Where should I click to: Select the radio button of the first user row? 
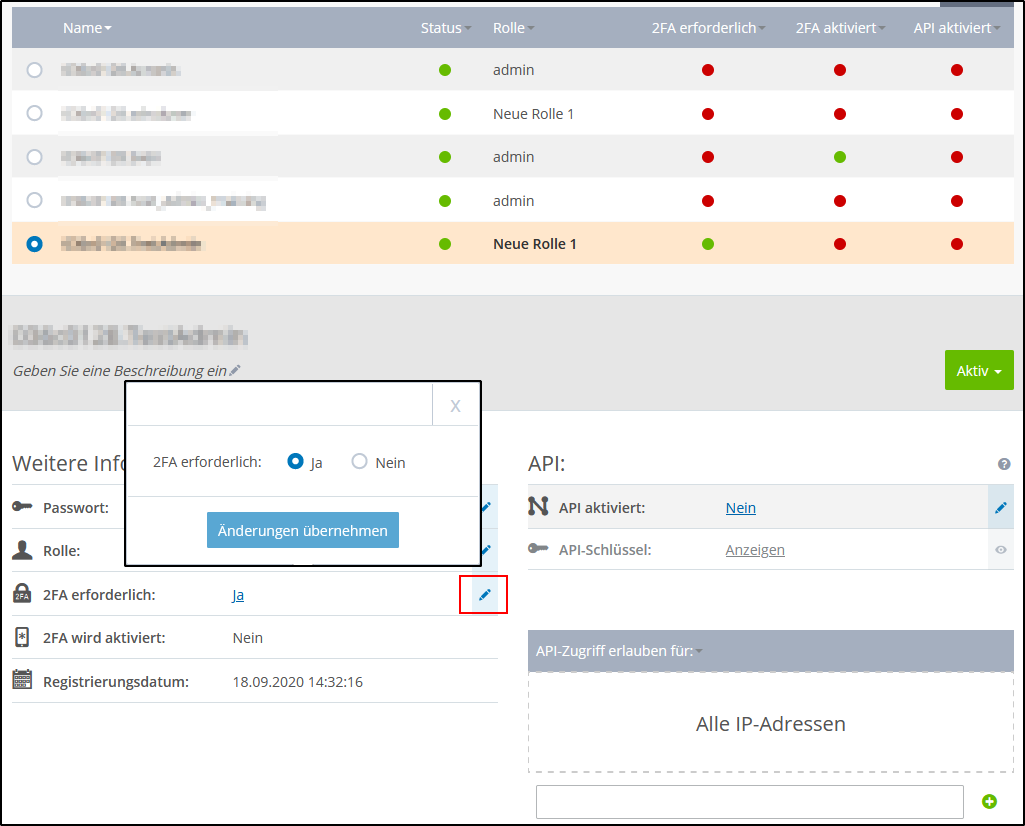(35, 70)
